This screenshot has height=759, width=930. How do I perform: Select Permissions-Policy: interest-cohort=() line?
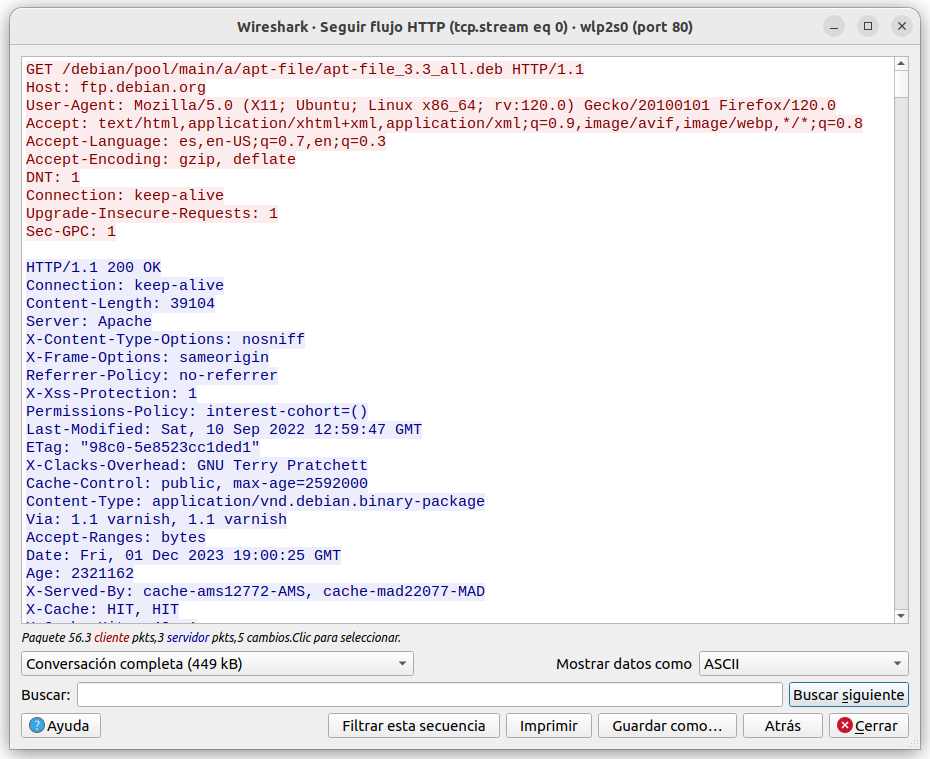pyautogui.click(x=197, y=412)
